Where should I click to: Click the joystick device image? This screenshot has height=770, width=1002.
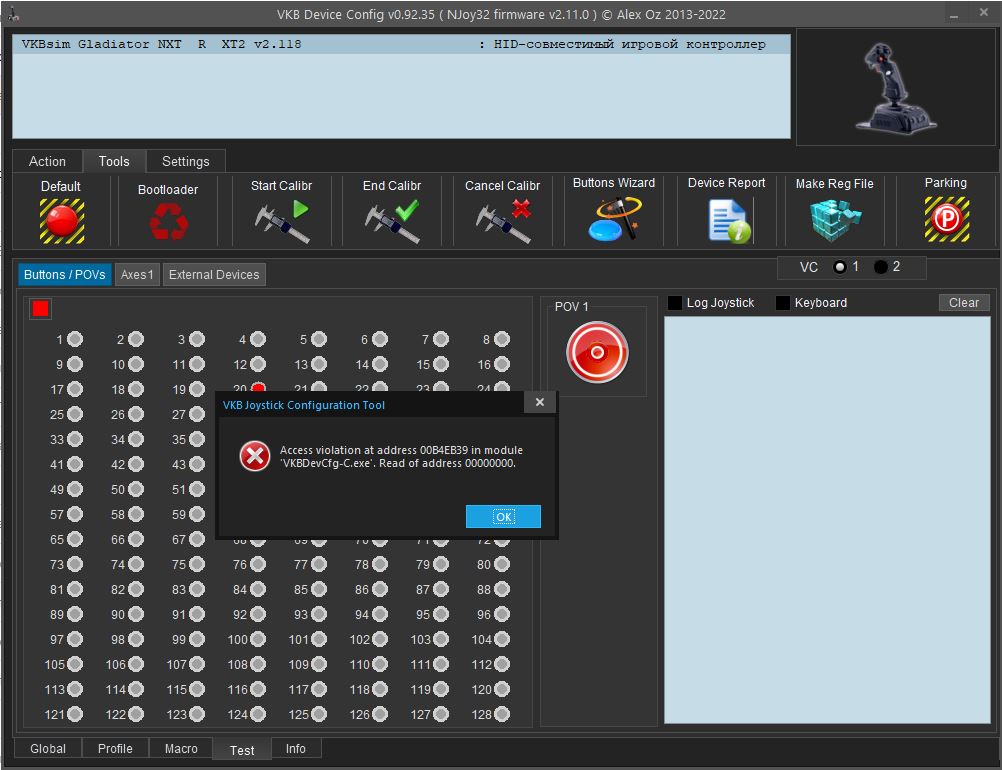point(897,88)
